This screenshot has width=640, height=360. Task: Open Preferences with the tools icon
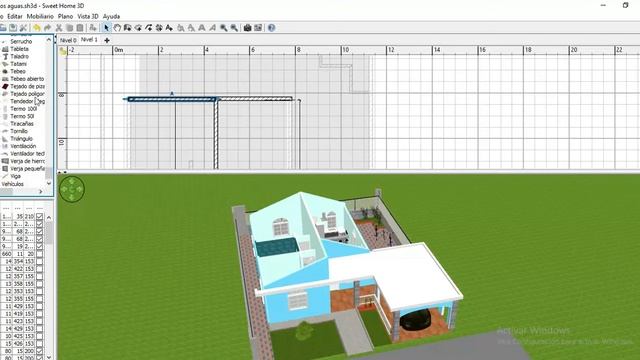23,28
